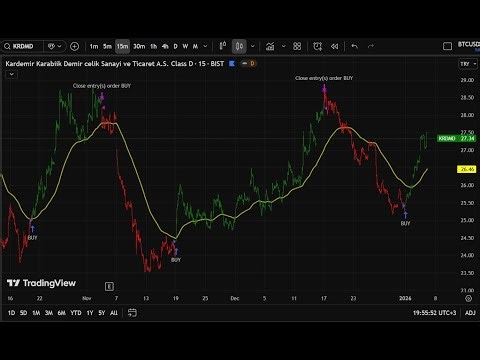The image size is (480, 360).
Task: Click the Nov label on time axis
Action: click(x=87, y=298)
